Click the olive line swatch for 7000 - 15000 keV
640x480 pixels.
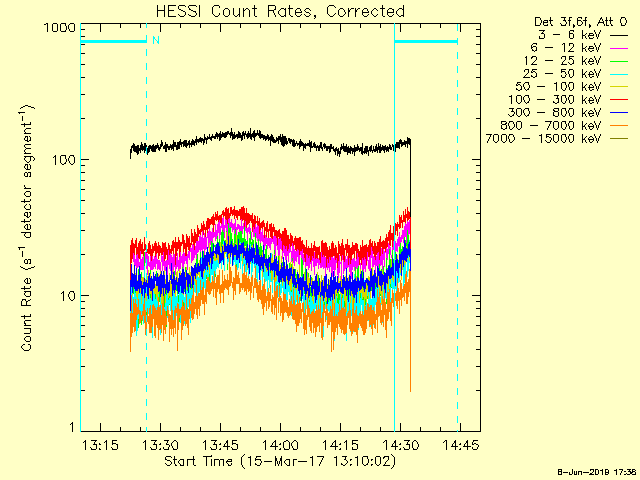[x=619, y=139]
